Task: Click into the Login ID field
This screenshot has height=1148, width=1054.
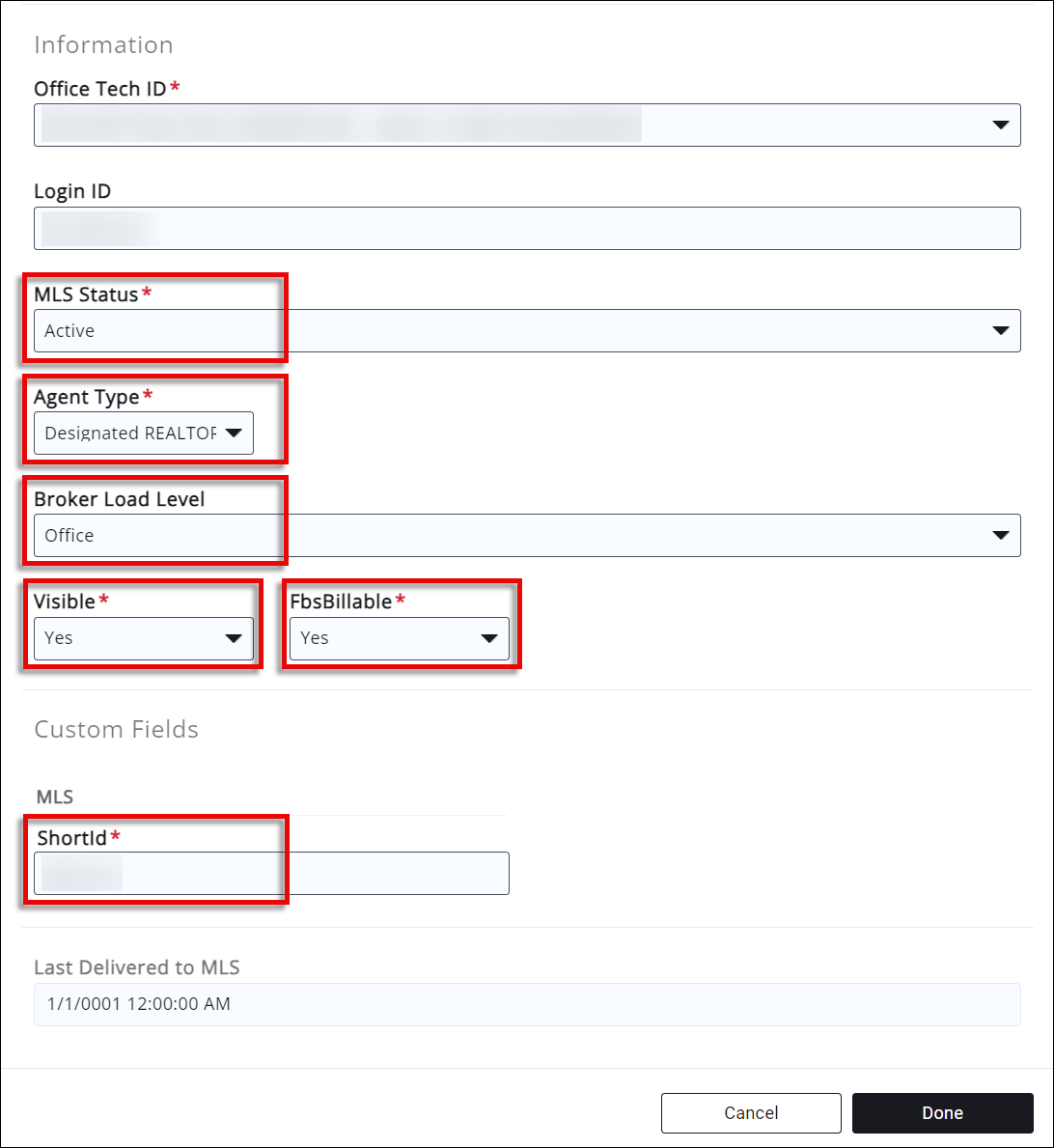Action: 526,229
